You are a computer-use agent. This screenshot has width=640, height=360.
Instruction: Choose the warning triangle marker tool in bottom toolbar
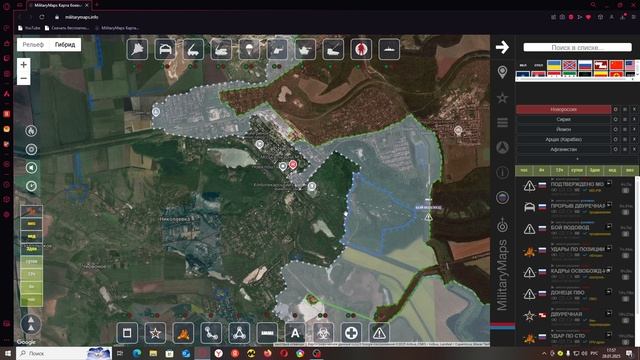tap(379, 333)
